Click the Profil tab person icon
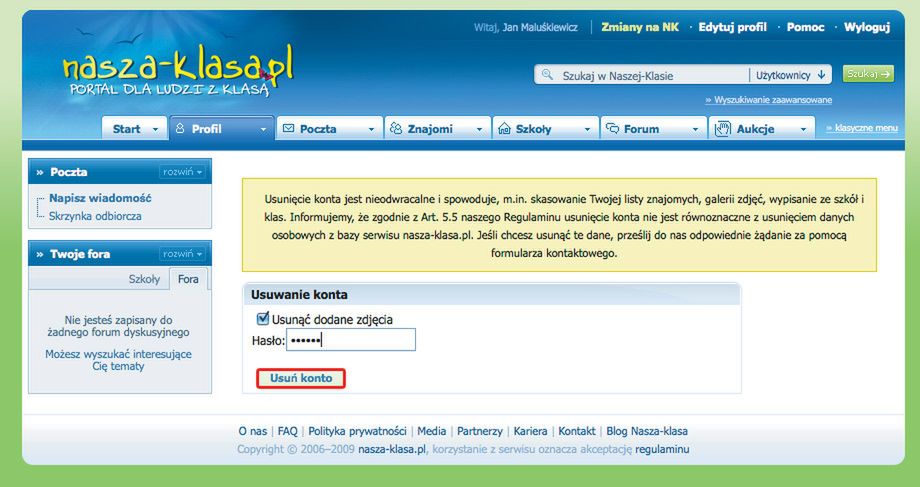This screenshot has height=487, width=920. [180, 128]
